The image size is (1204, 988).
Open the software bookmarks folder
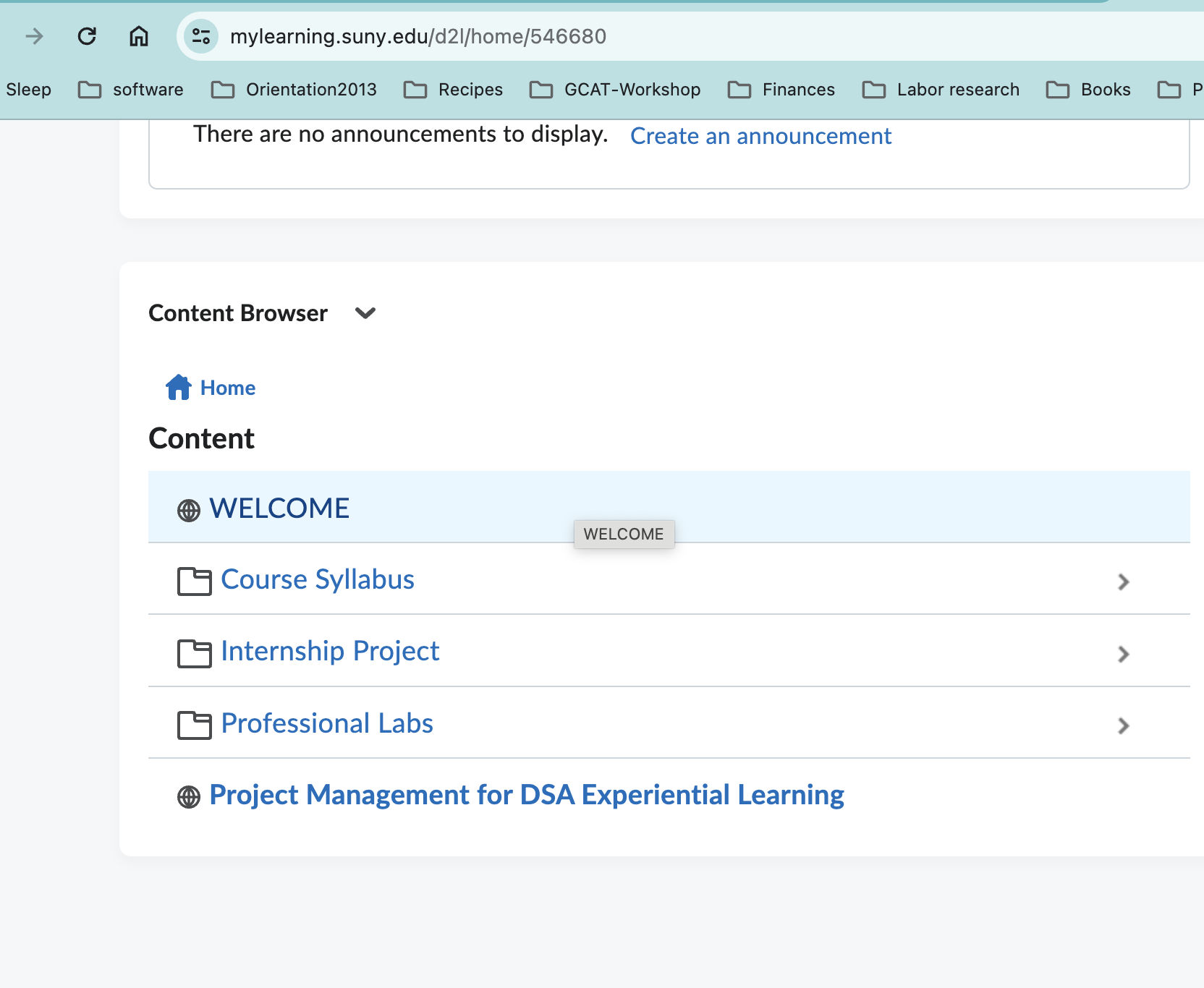[x=131, y=90]
